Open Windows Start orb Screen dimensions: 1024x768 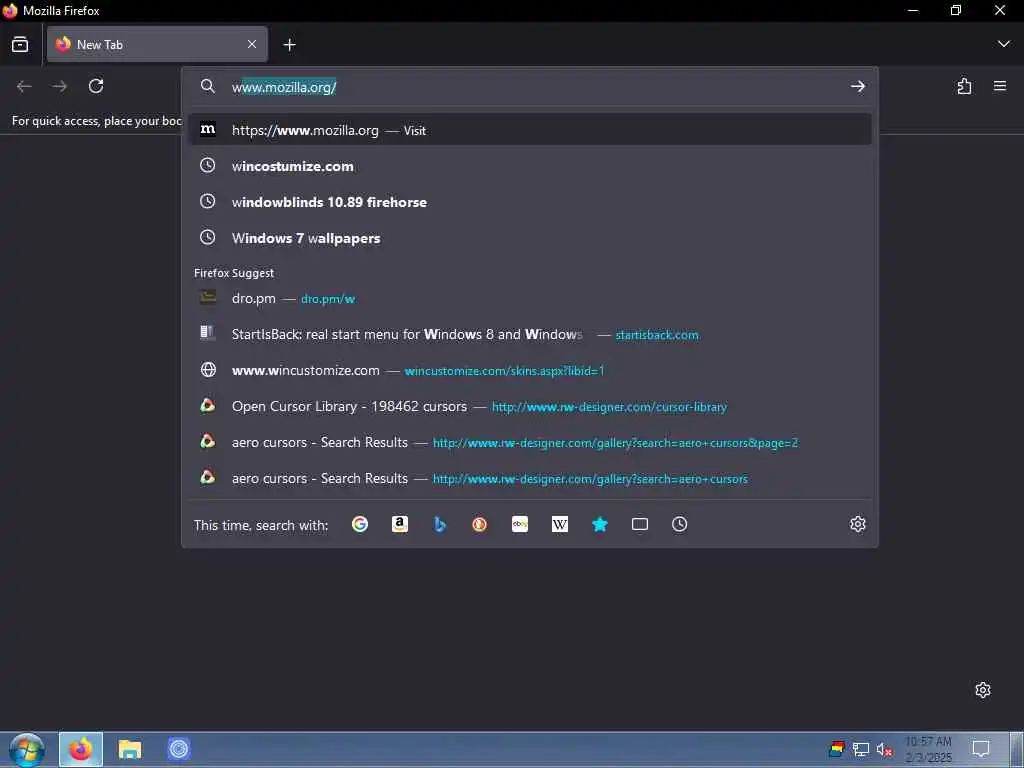(27, 749)
